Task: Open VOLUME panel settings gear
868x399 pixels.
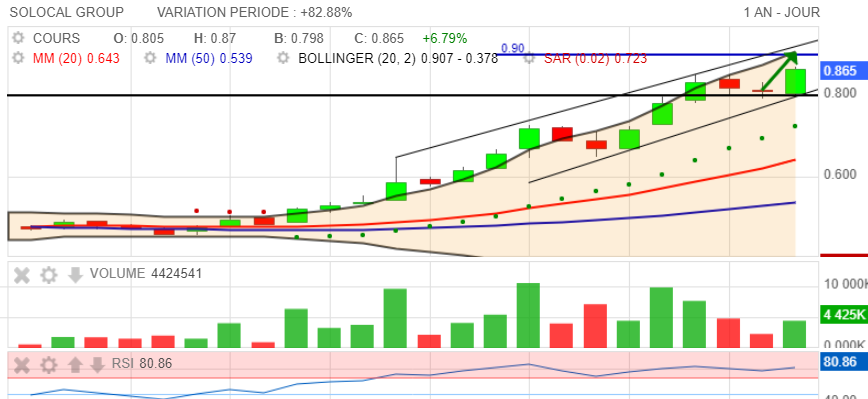Action: (49, 275)
